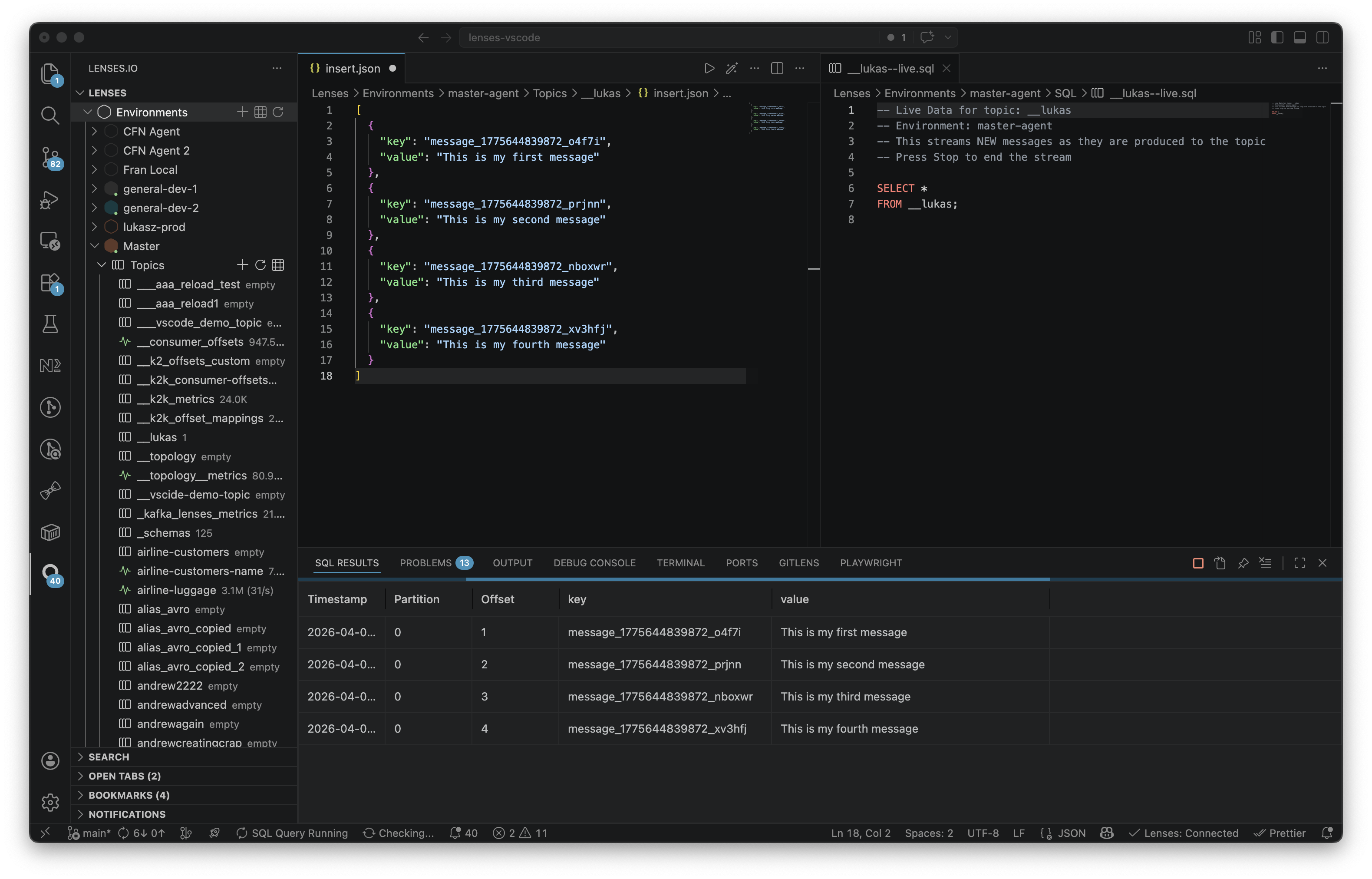
Task: Open the Explorer view in activity bar
Action: [x=50, y=74]
